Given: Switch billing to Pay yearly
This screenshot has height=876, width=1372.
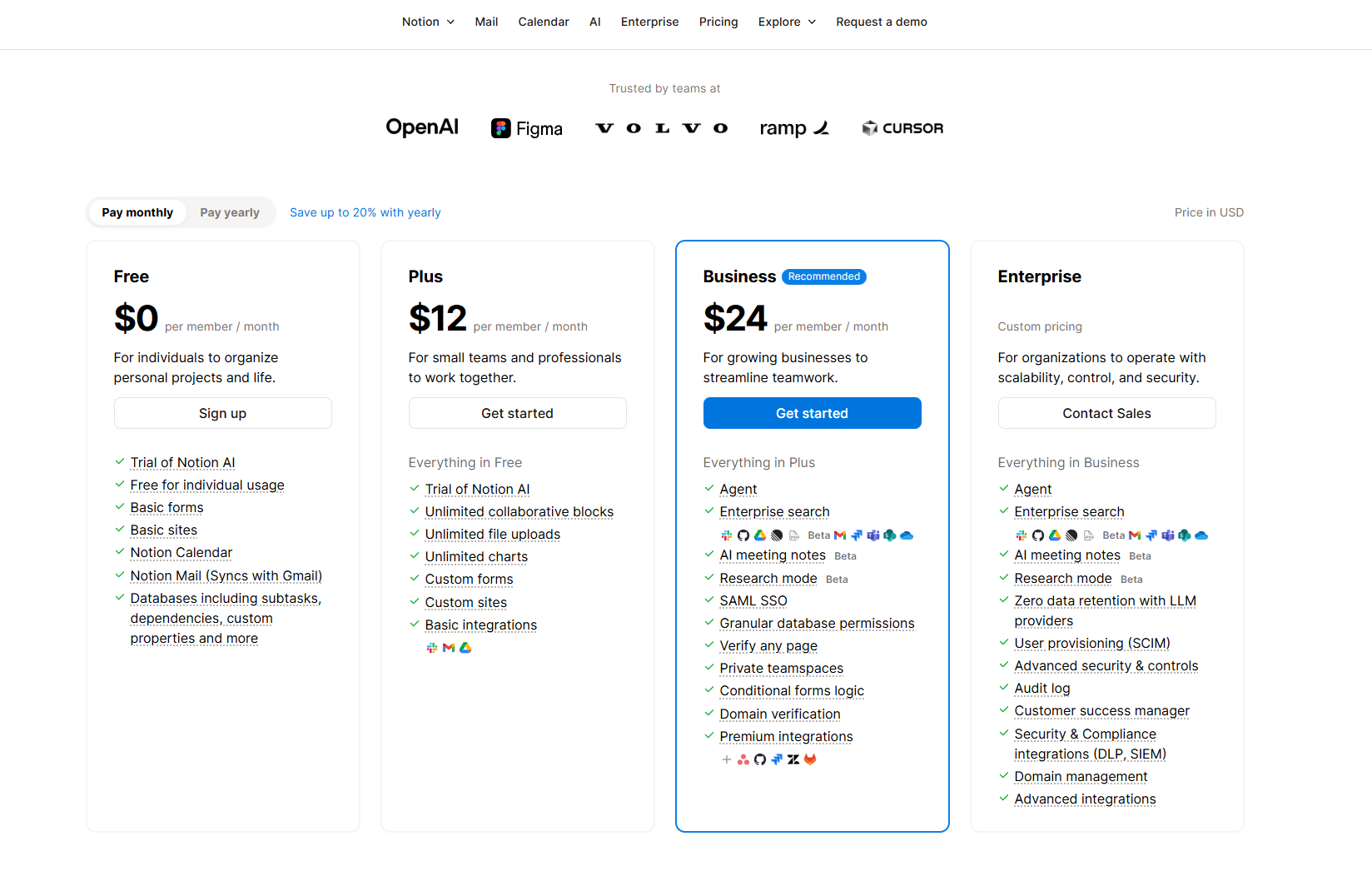Looking at the screenshot, I should tap(230, 212).
